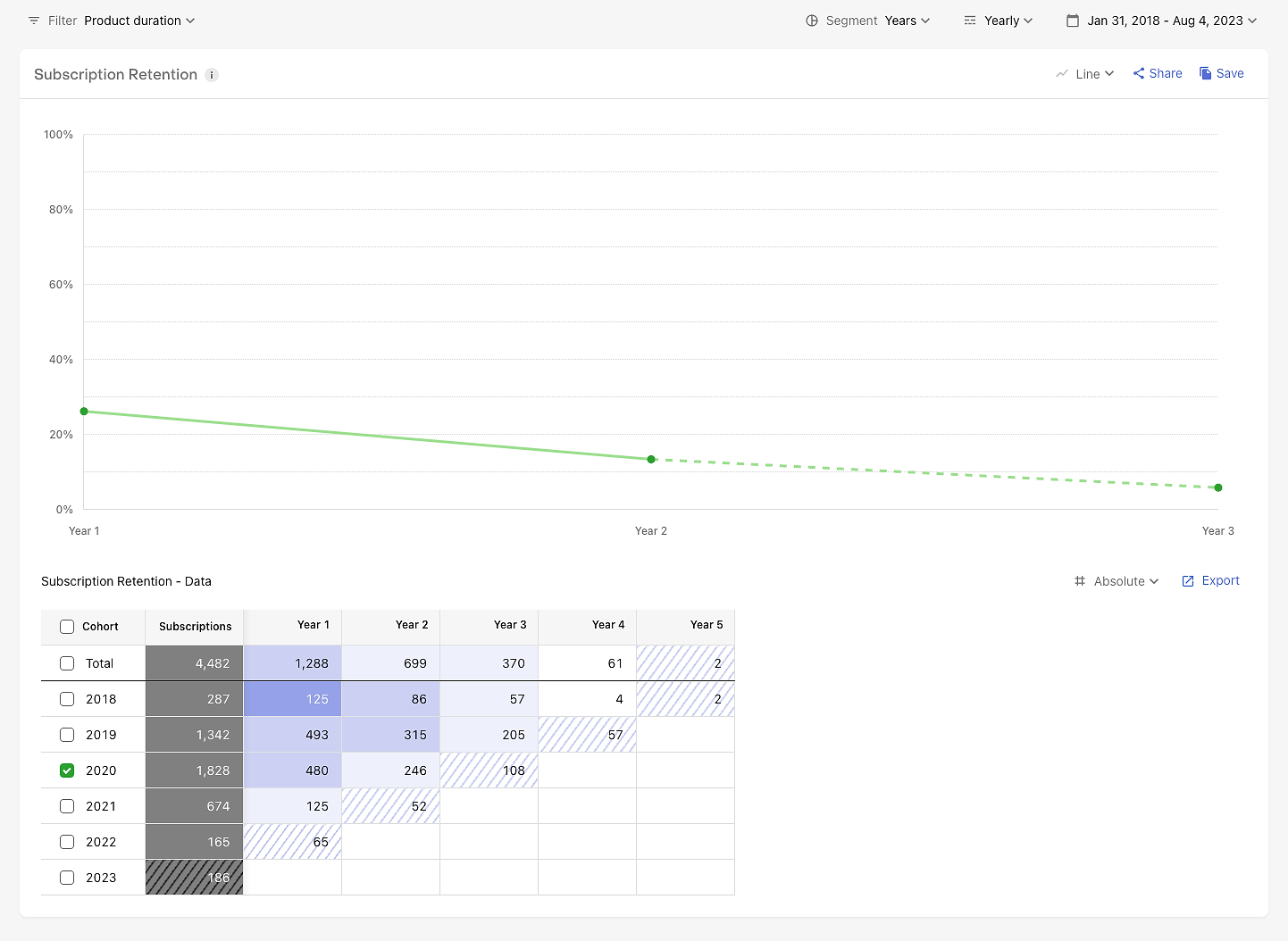1288x941 pixels.
Task: Click the 2021 Year 2 cell 52
Action: click(391, 806)
